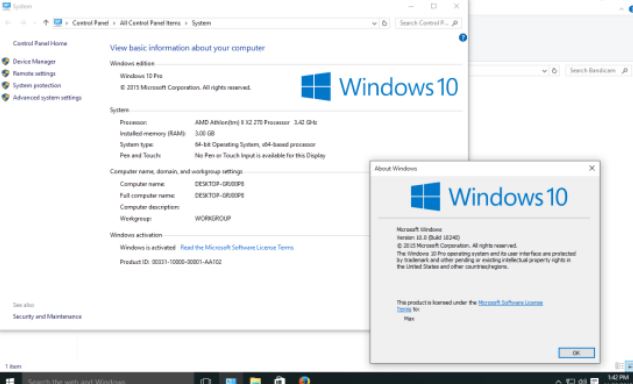Click the shield icon beside Device Manager

[6, 61]
